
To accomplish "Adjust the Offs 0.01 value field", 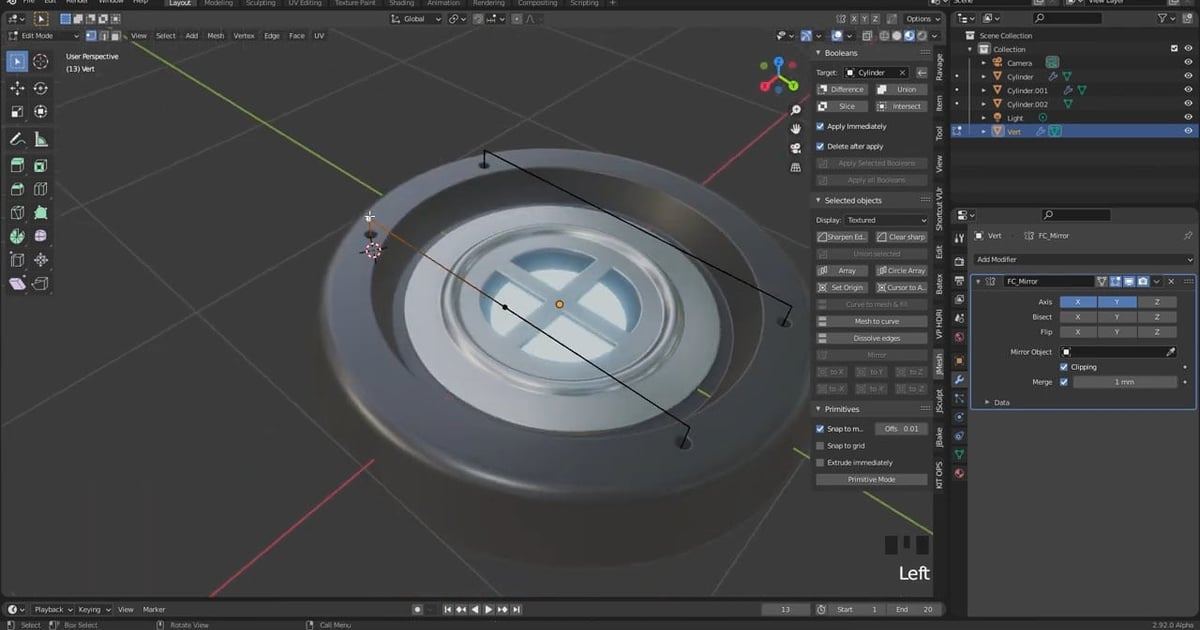I will pos(902,428).
